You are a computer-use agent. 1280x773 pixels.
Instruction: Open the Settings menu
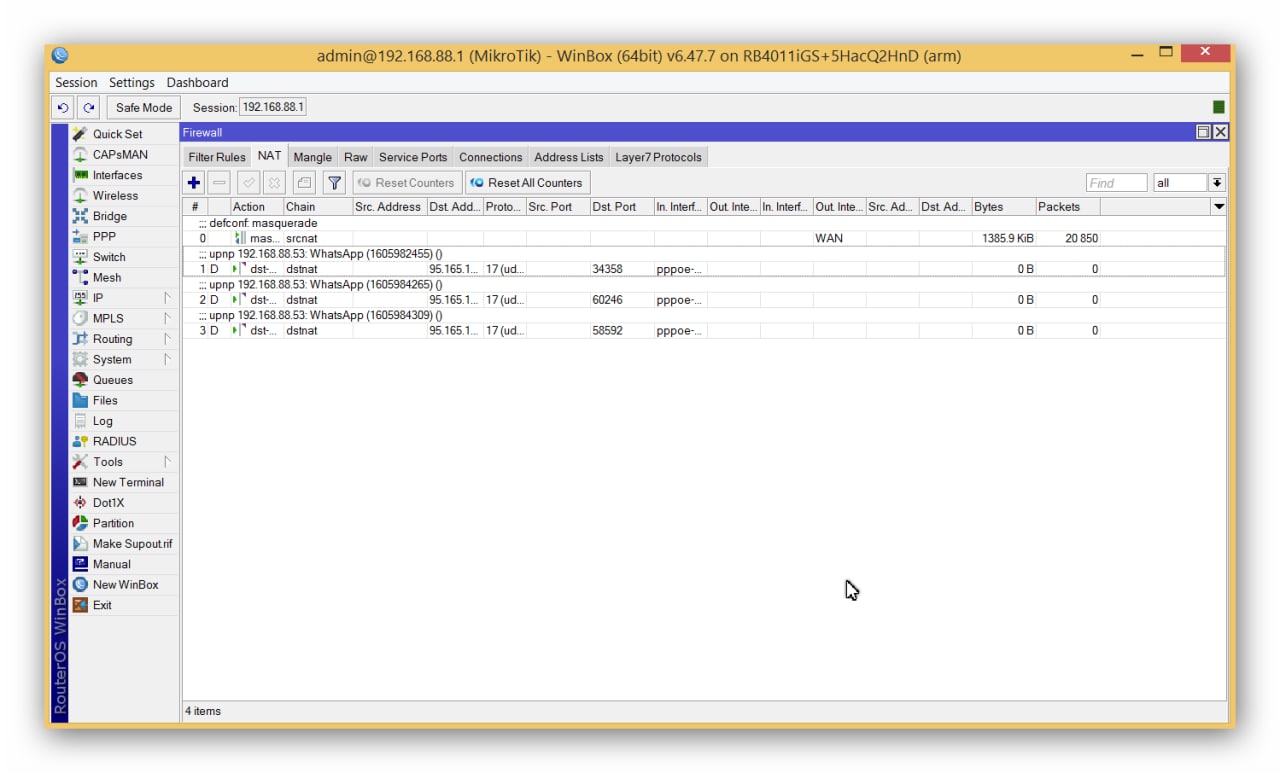pos(132,83)
